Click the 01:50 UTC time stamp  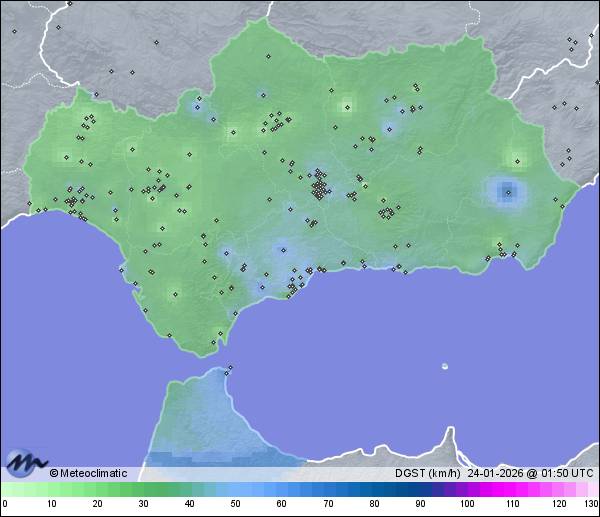(565, 473)
